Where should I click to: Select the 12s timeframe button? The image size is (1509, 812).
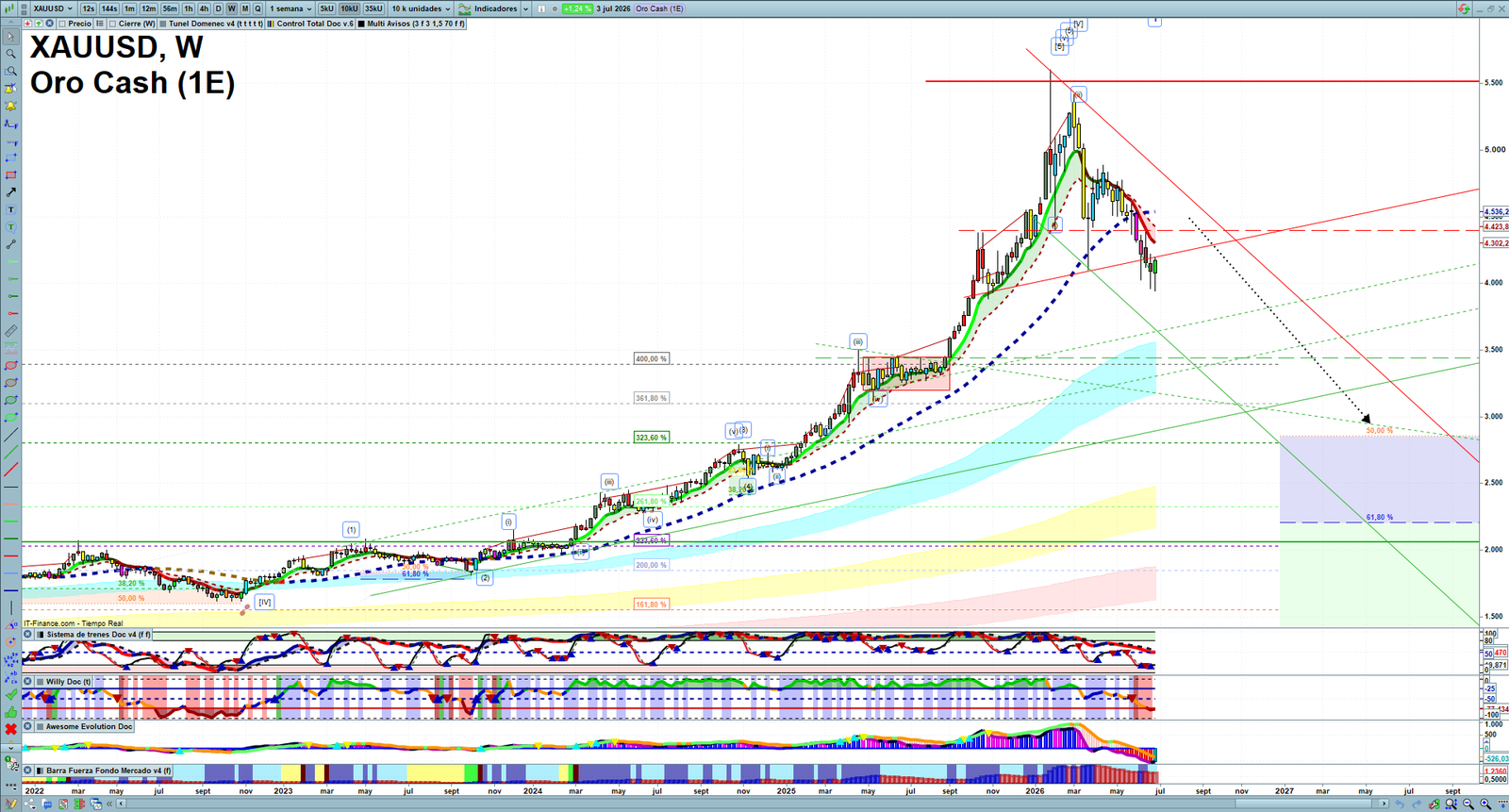(88, 8)
